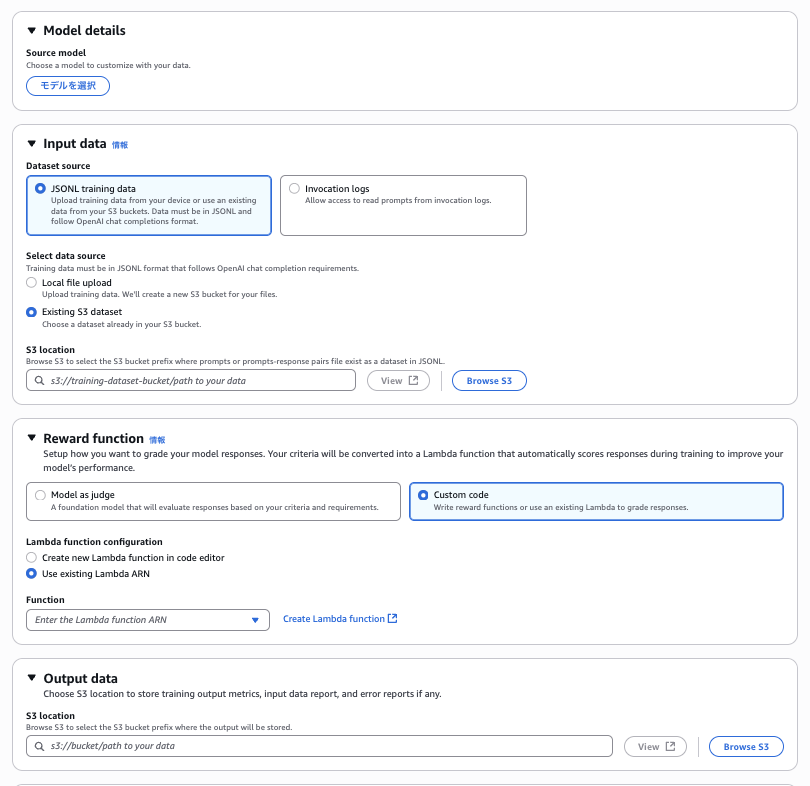The image size is (810, 786).
Task: Select JSONL training data option
Action: (x=40, y=188)
